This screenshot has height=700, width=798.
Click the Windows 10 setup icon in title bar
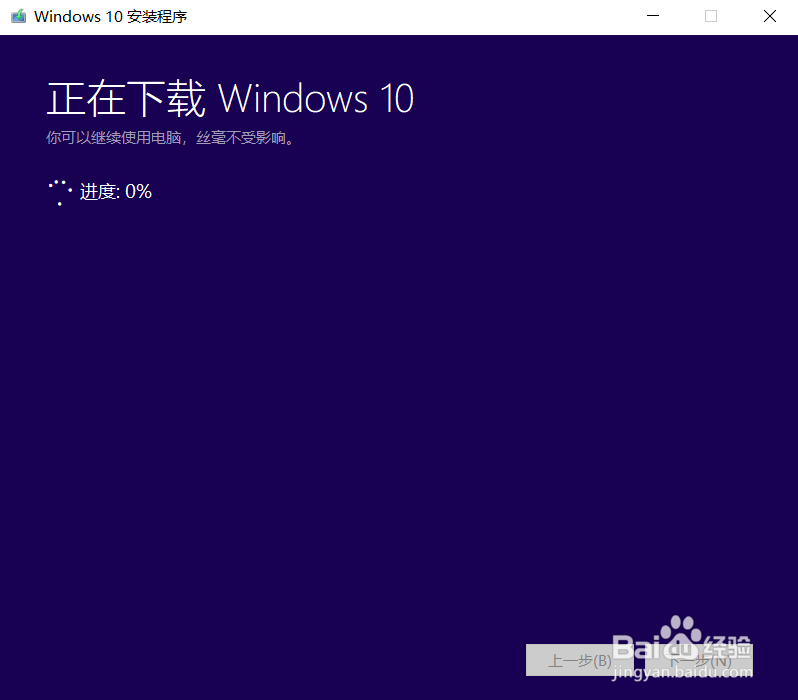coord(18,16)
